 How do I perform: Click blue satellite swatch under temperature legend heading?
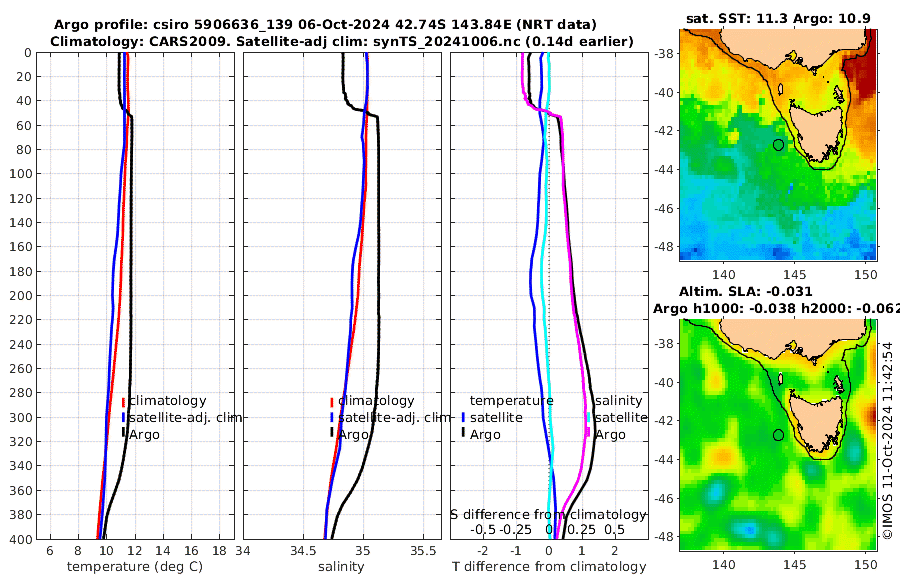(x=463, y=417)
